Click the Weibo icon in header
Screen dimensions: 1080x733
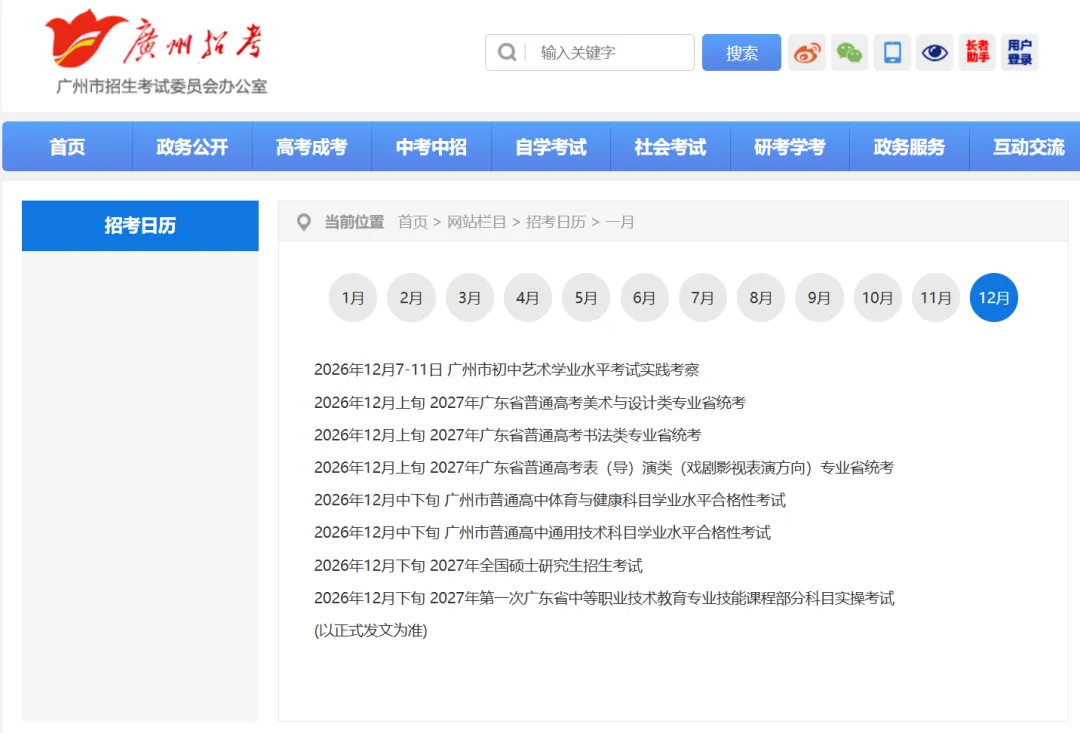tap(807, 52)
